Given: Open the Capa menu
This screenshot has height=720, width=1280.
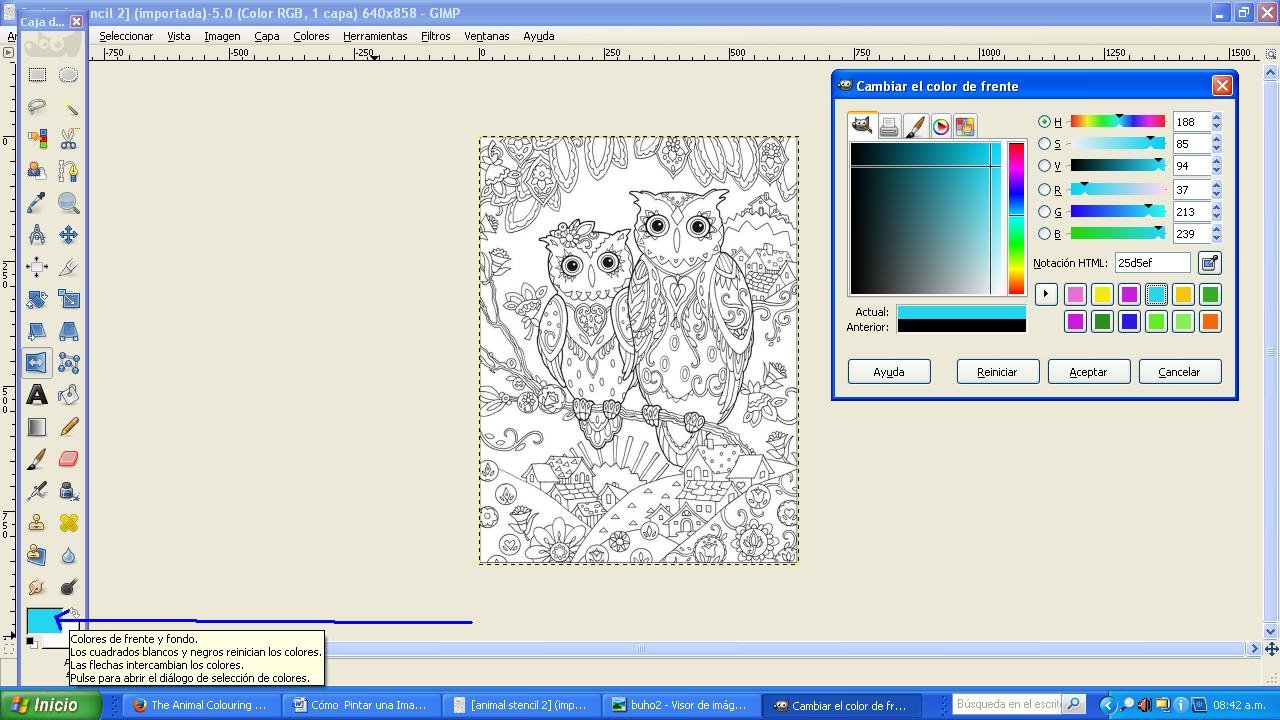Looking at the screenshot, I should point(267,36).
